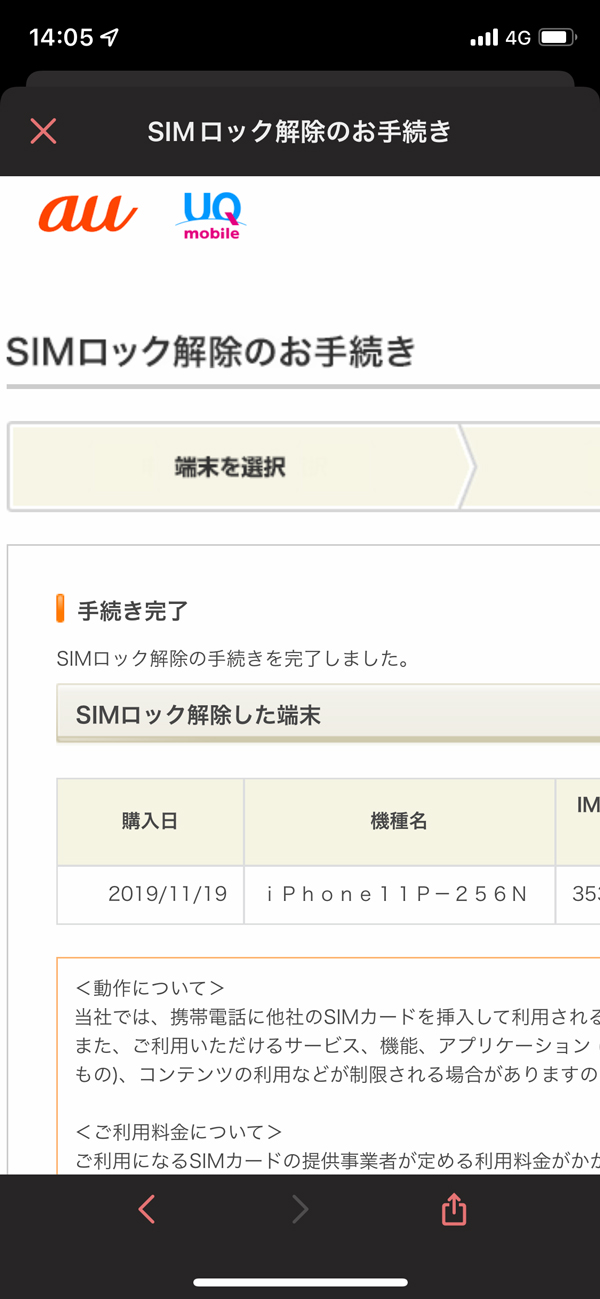Tap the battery indicator in status bar
The width and height of the screenshot is (600, 1299).
click(x=557, y=38)
